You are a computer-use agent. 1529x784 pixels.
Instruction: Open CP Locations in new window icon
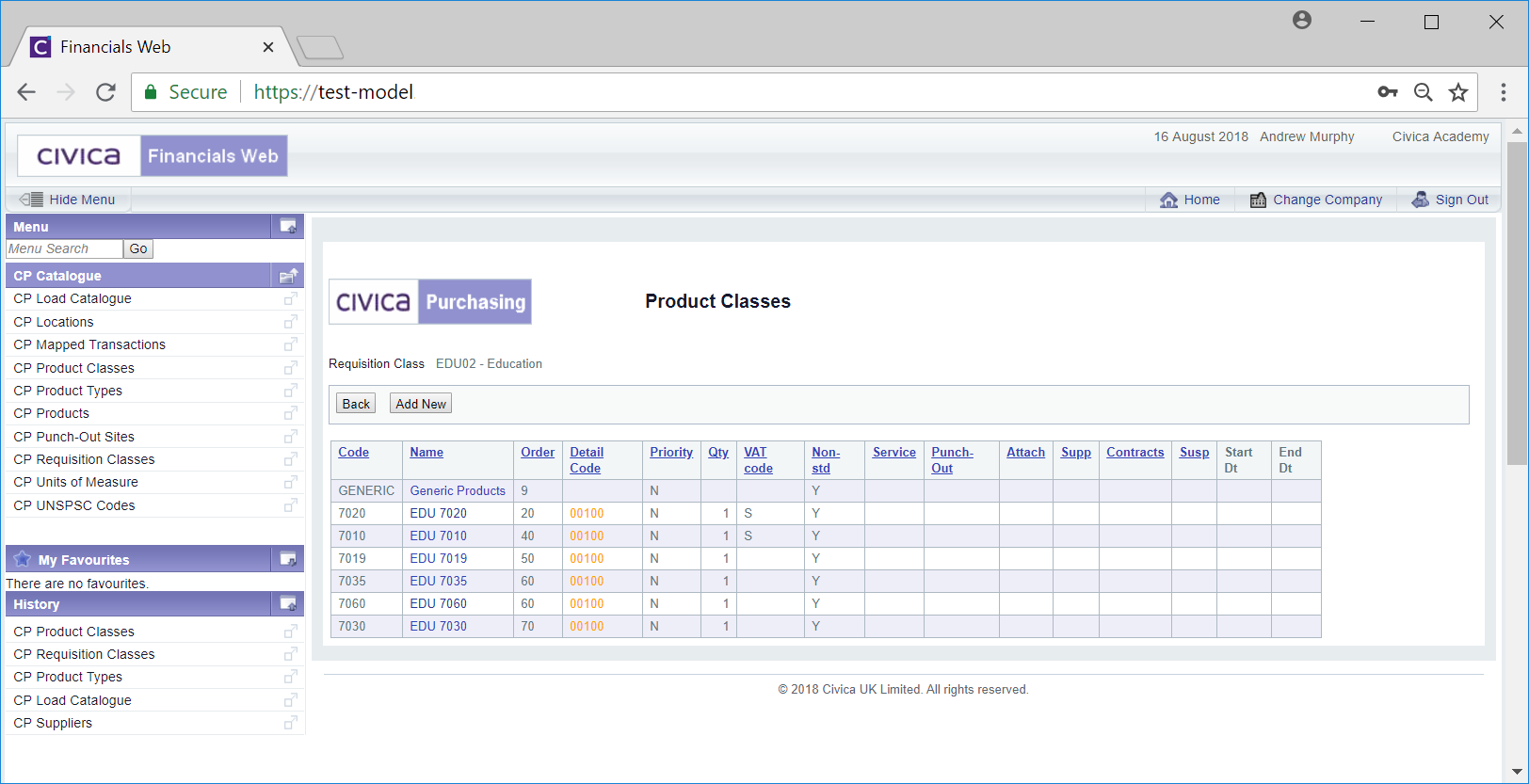click(290, 322)
